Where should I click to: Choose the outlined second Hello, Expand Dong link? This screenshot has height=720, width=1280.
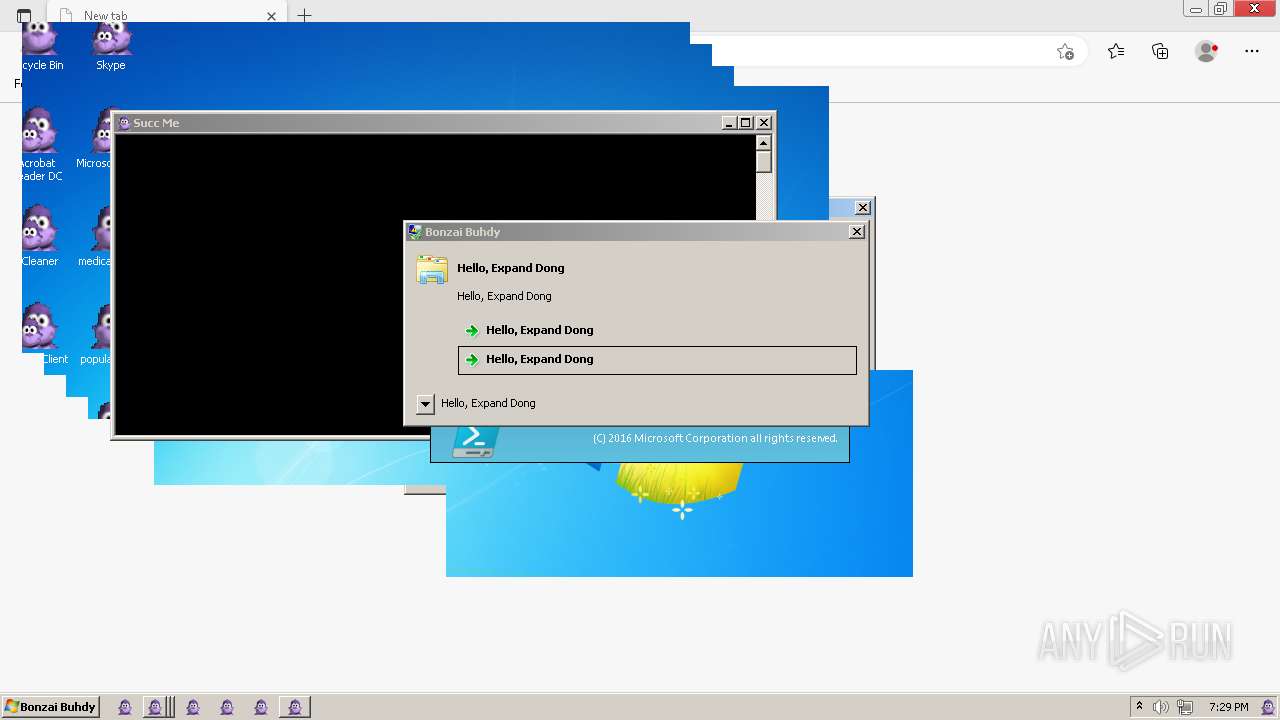click(x=657, y=360)
